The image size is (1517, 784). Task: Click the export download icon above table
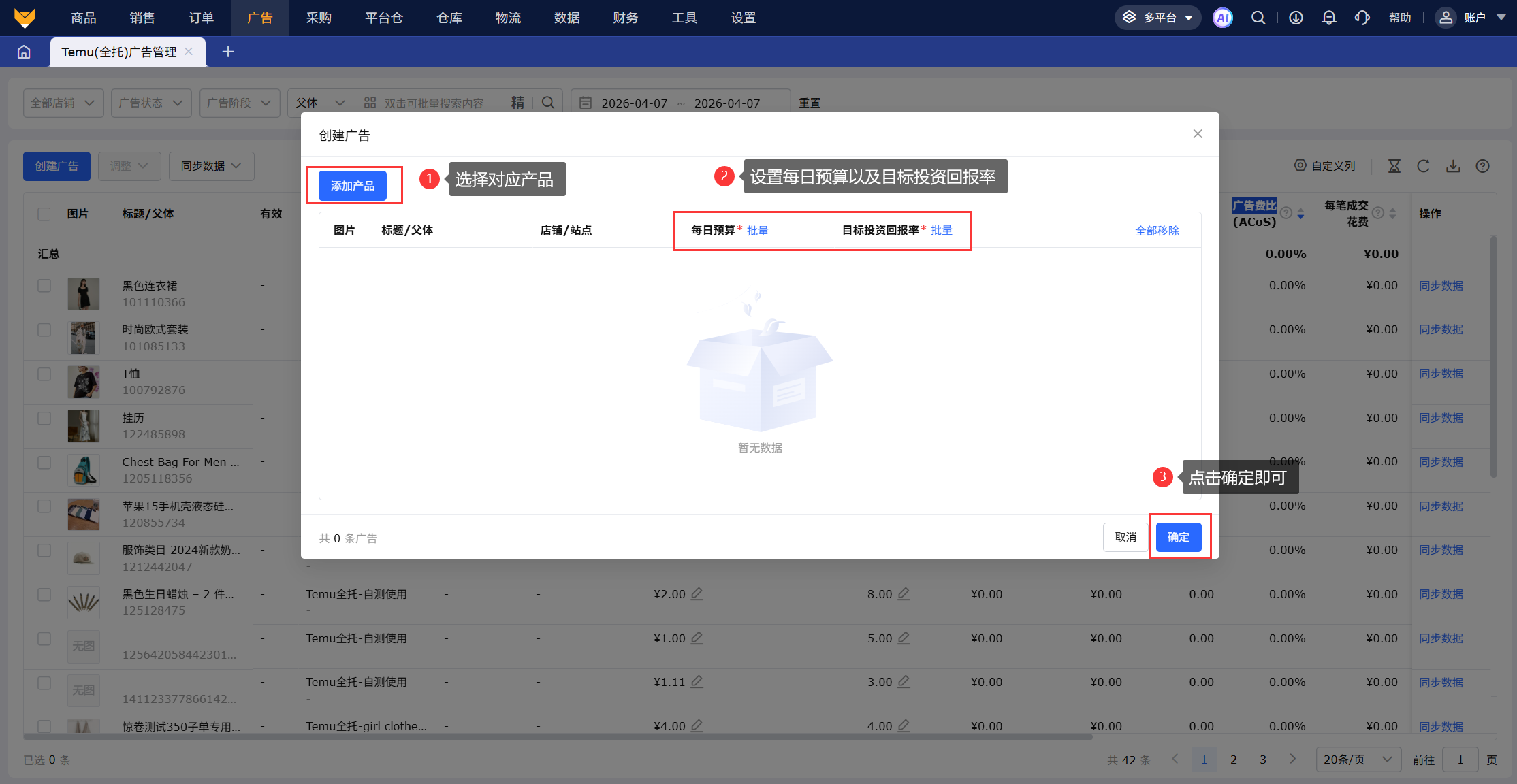[x=1453, y=166]
